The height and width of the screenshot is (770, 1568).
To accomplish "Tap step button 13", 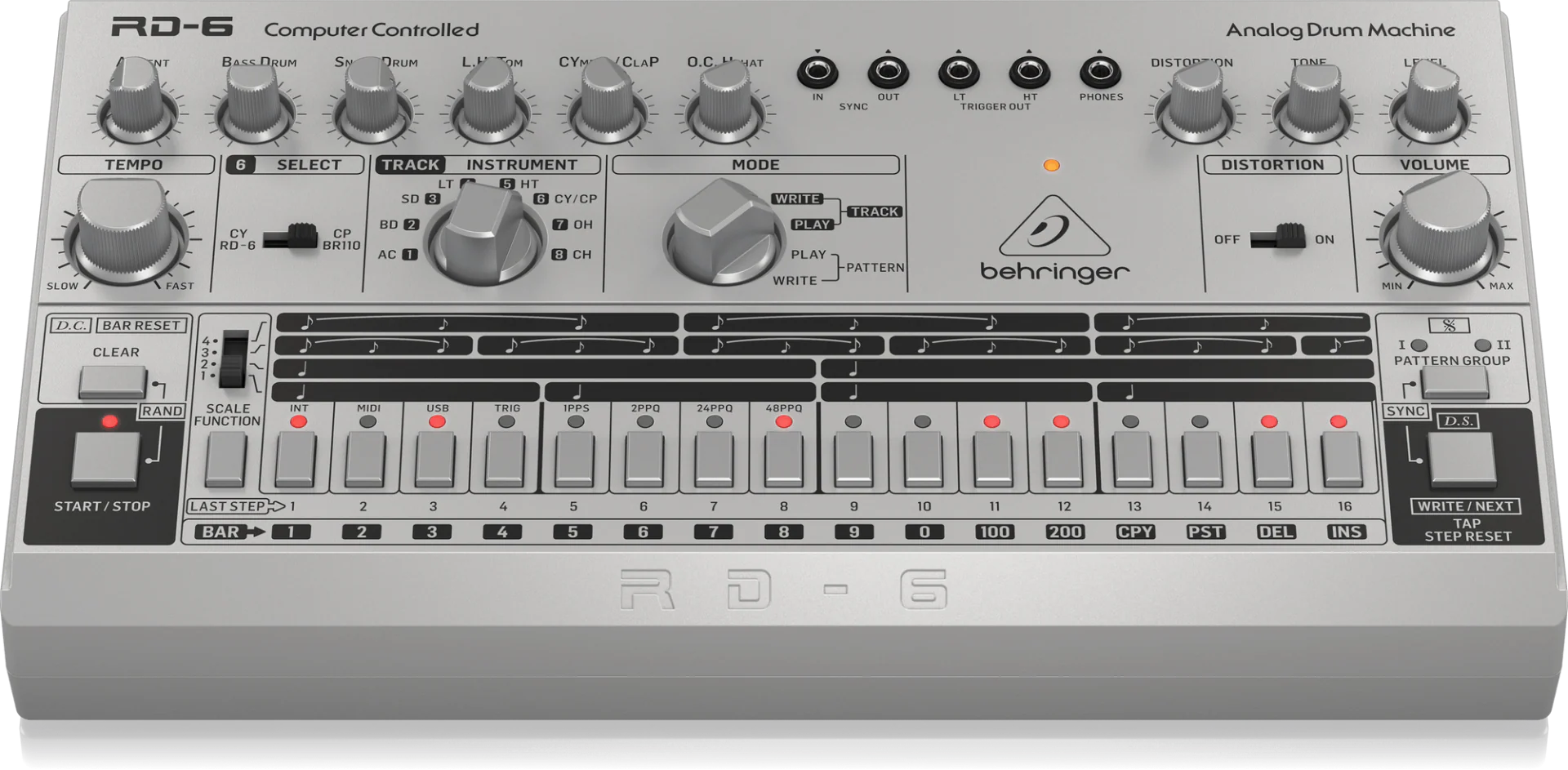I will [x=1133, y=460].
